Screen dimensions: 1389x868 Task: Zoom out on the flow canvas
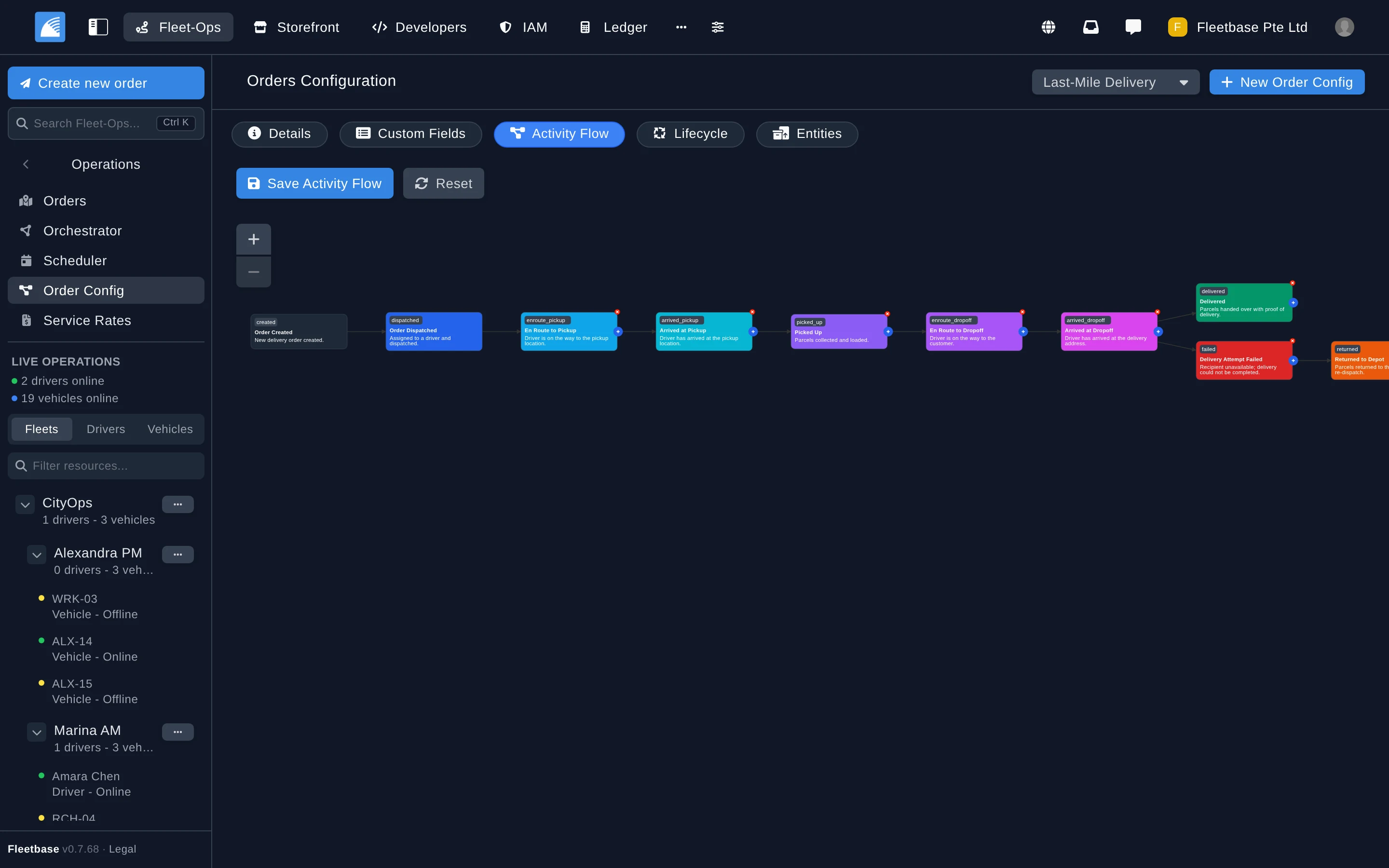[254, 271]
